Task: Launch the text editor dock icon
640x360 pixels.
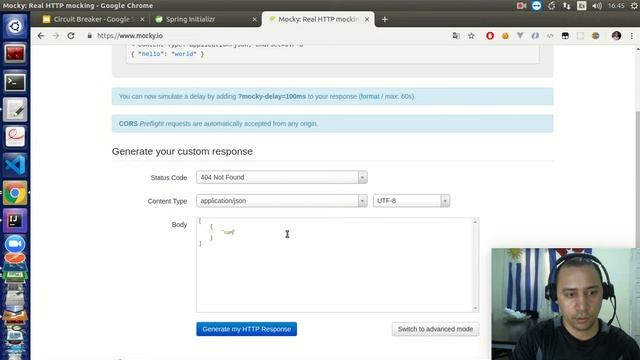Action: (x=15, y=110)
